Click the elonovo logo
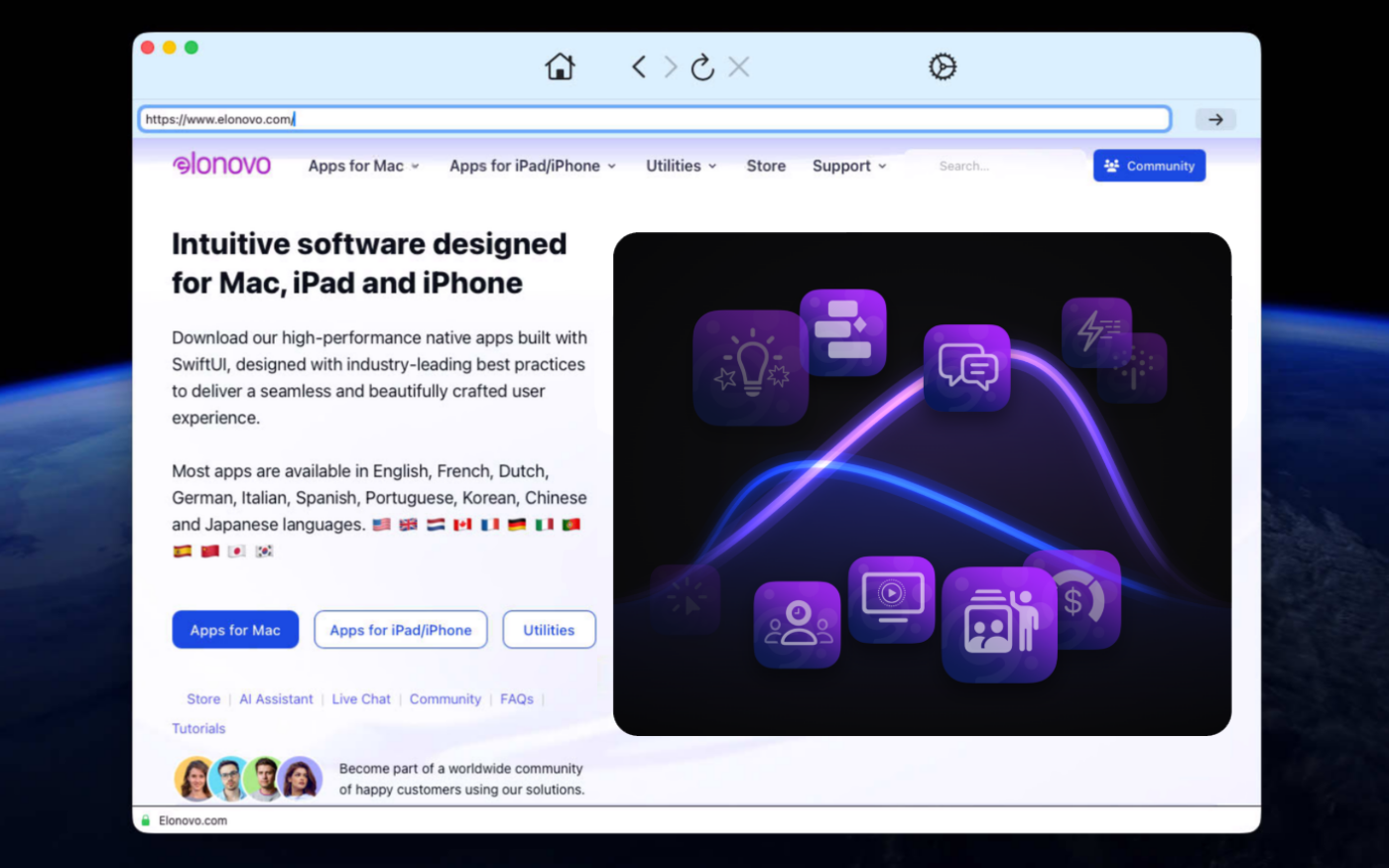Screen dimensions: 1389x868 point(221,165)
